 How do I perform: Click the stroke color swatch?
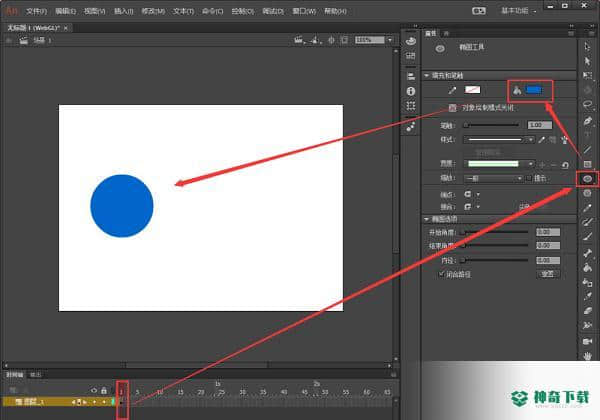click(473, 90)
